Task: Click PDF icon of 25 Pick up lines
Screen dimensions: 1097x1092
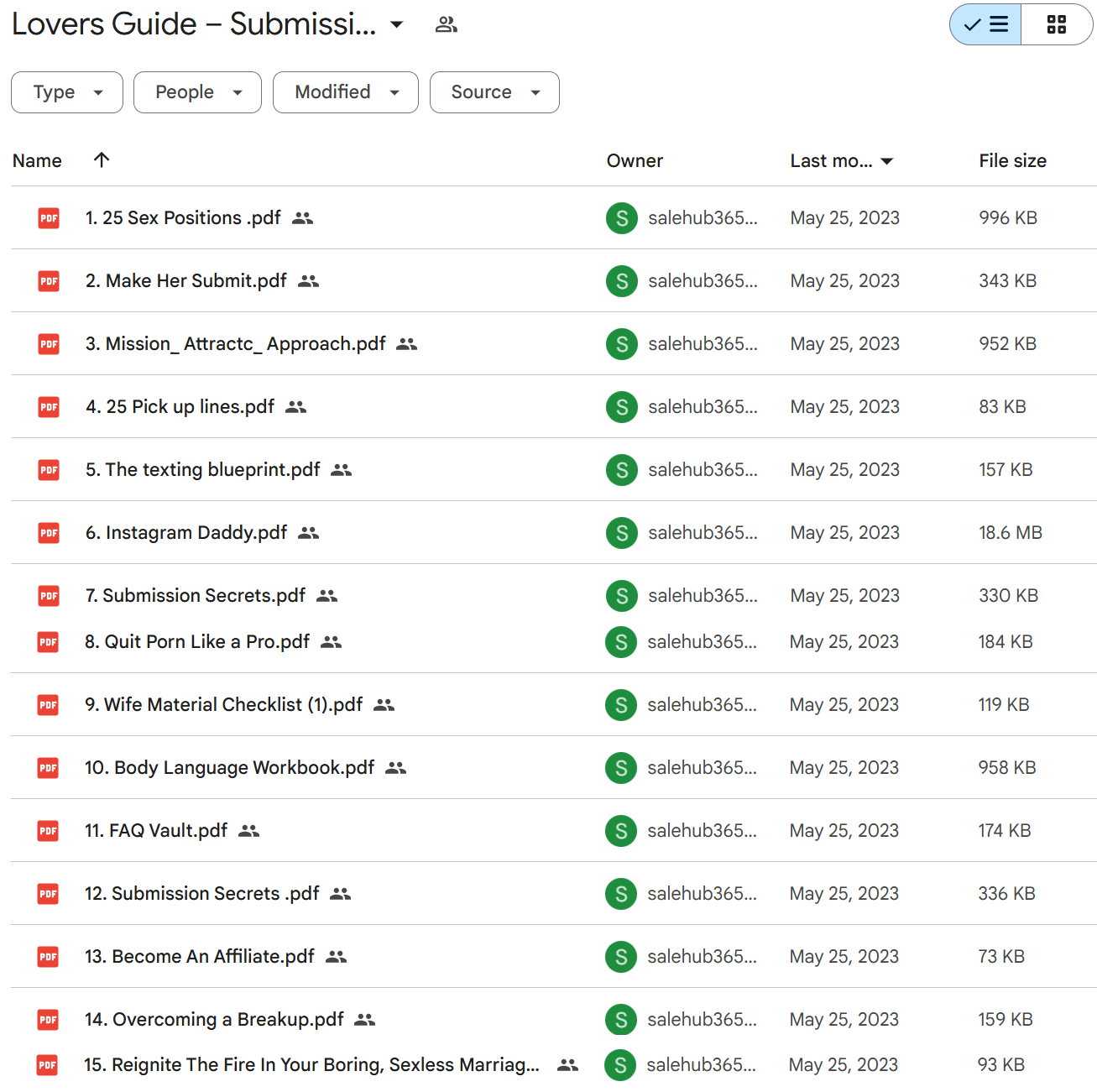Action: (x=49, y=407)
